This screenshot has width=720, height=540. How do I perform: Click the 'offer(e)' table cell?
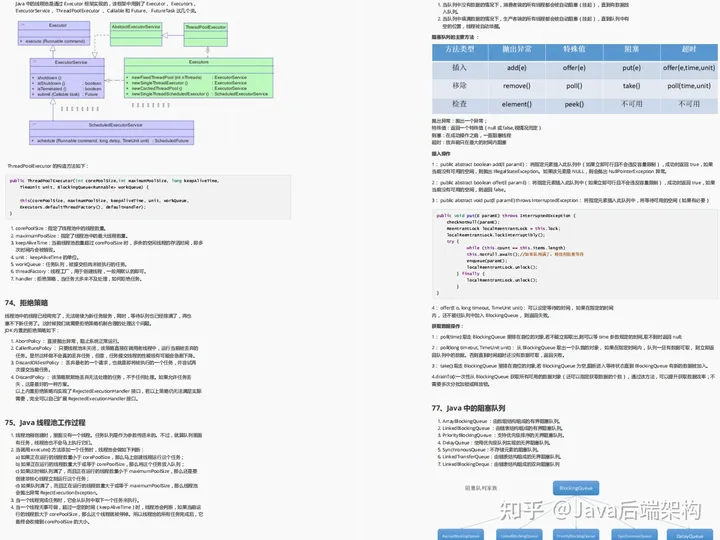click(574, 68)
